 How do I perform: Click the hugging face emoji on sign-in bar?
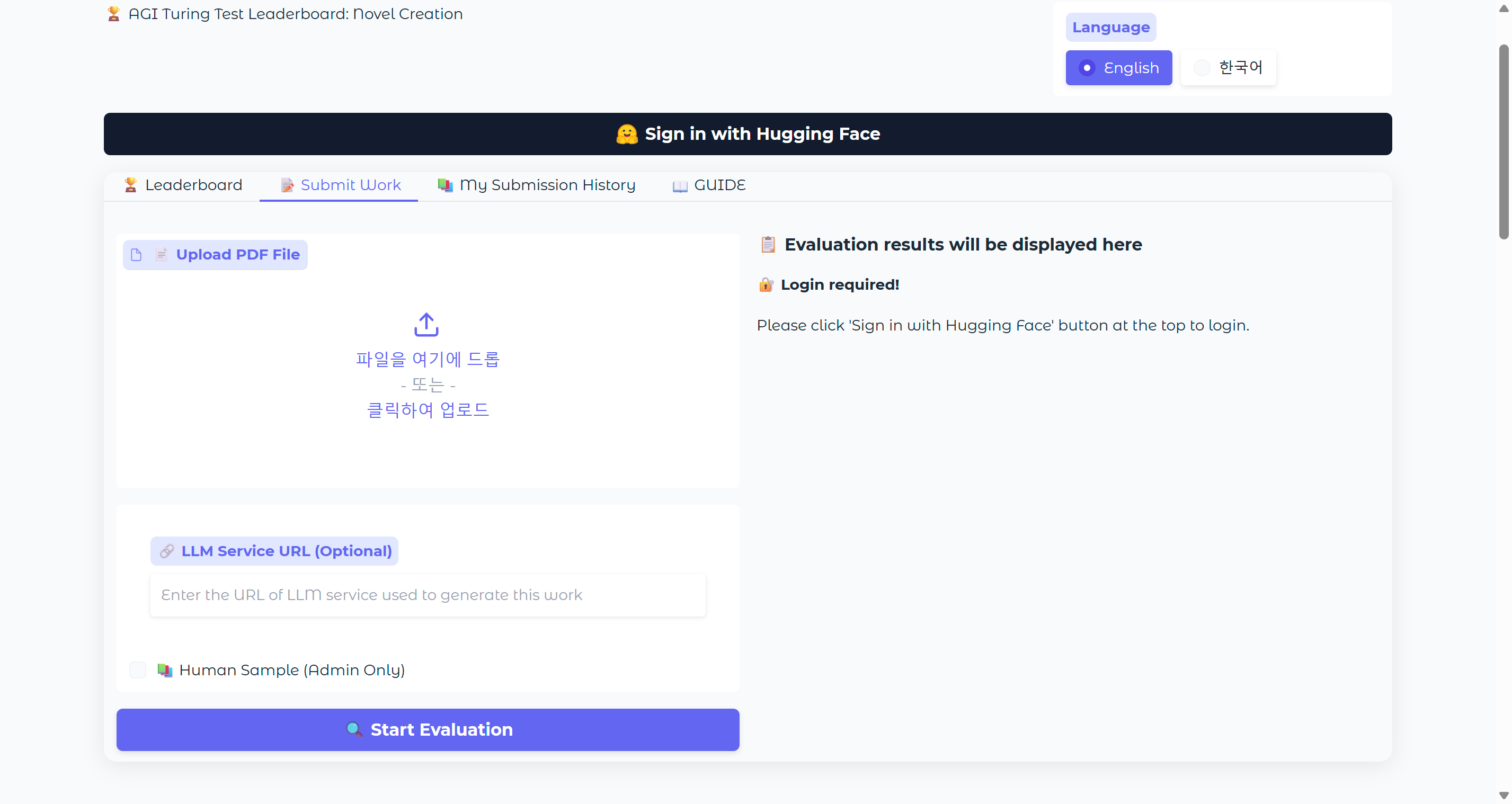627,134
